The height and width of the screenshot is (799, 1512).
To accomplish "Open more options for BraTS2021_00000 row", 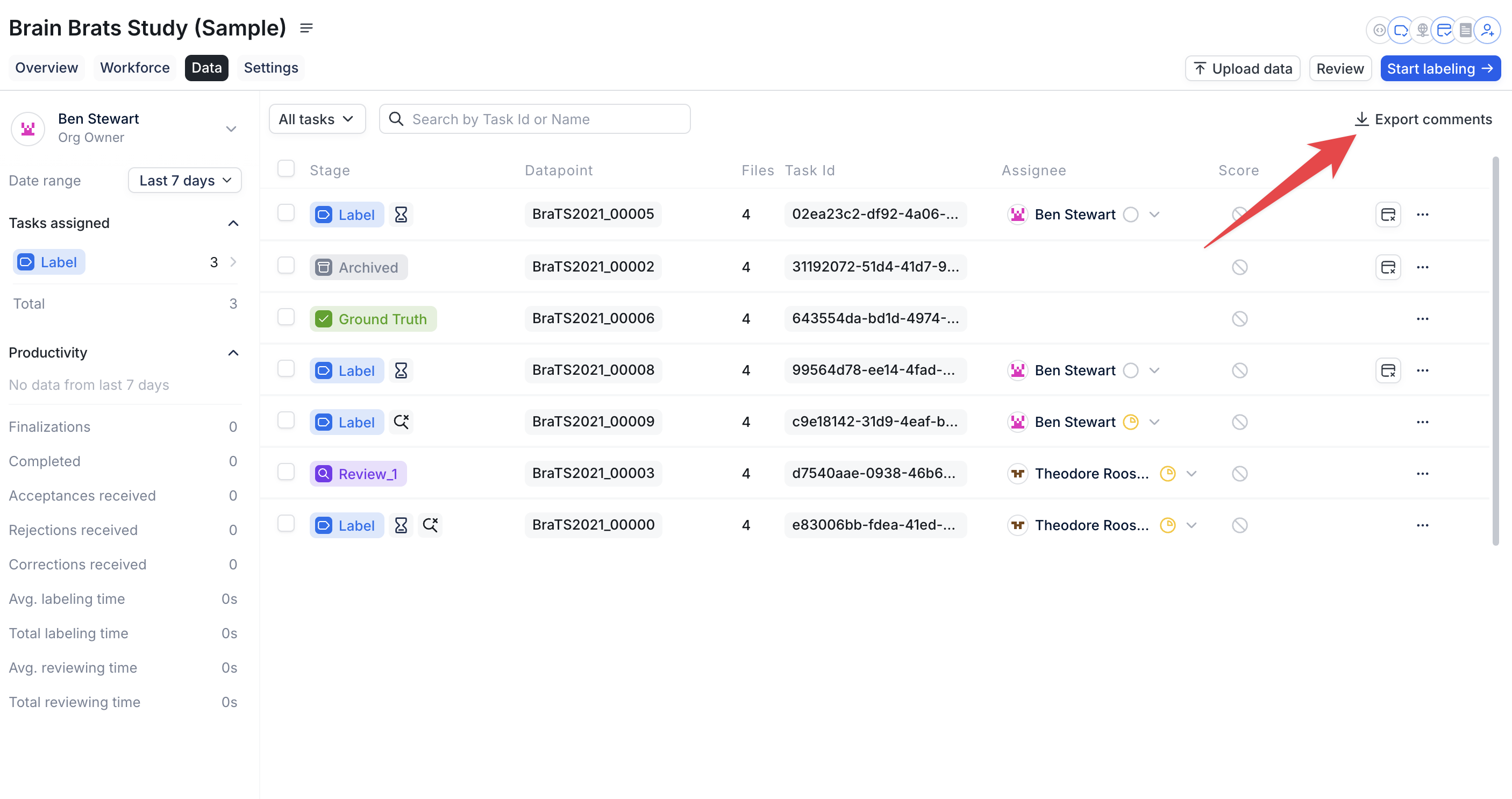I will tap(1422, 525).
